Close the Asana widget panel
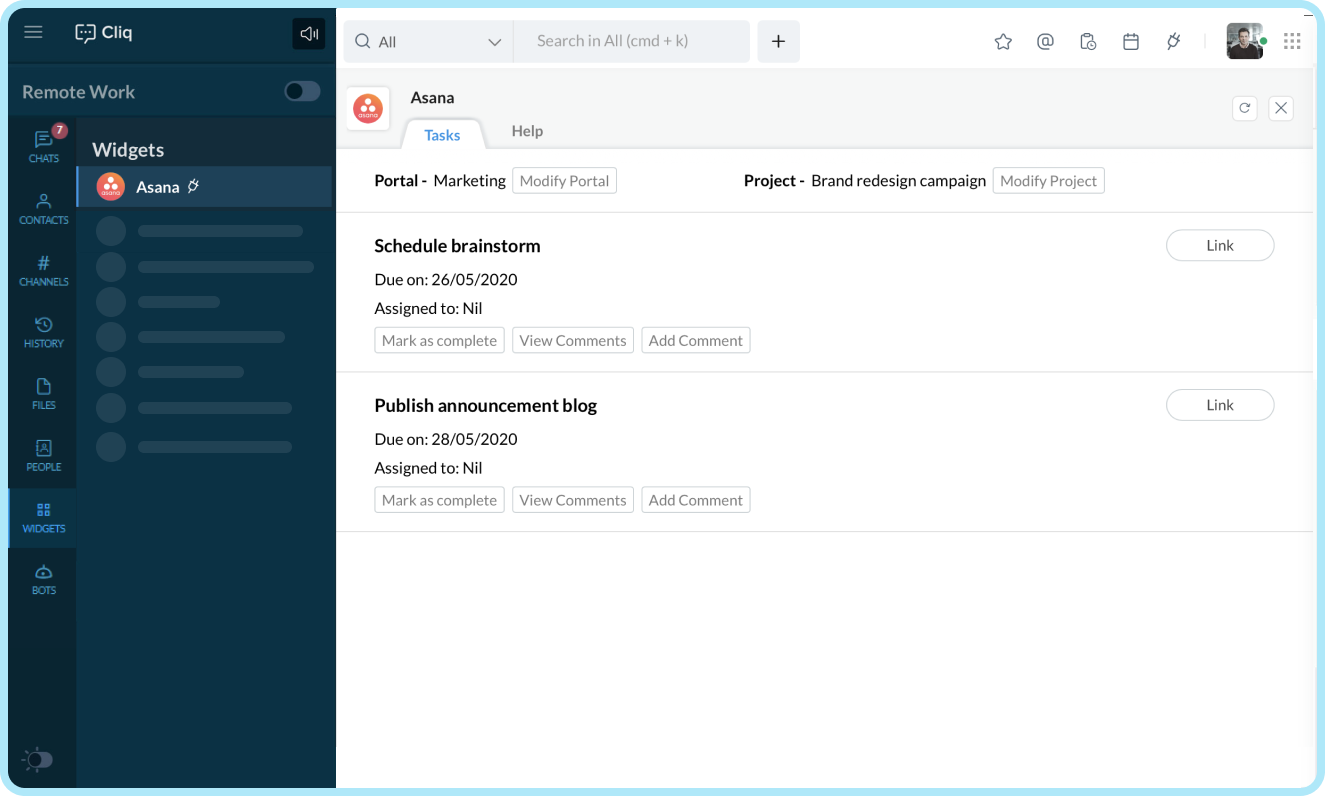 pyautogui.click(x=1281, y=108)
